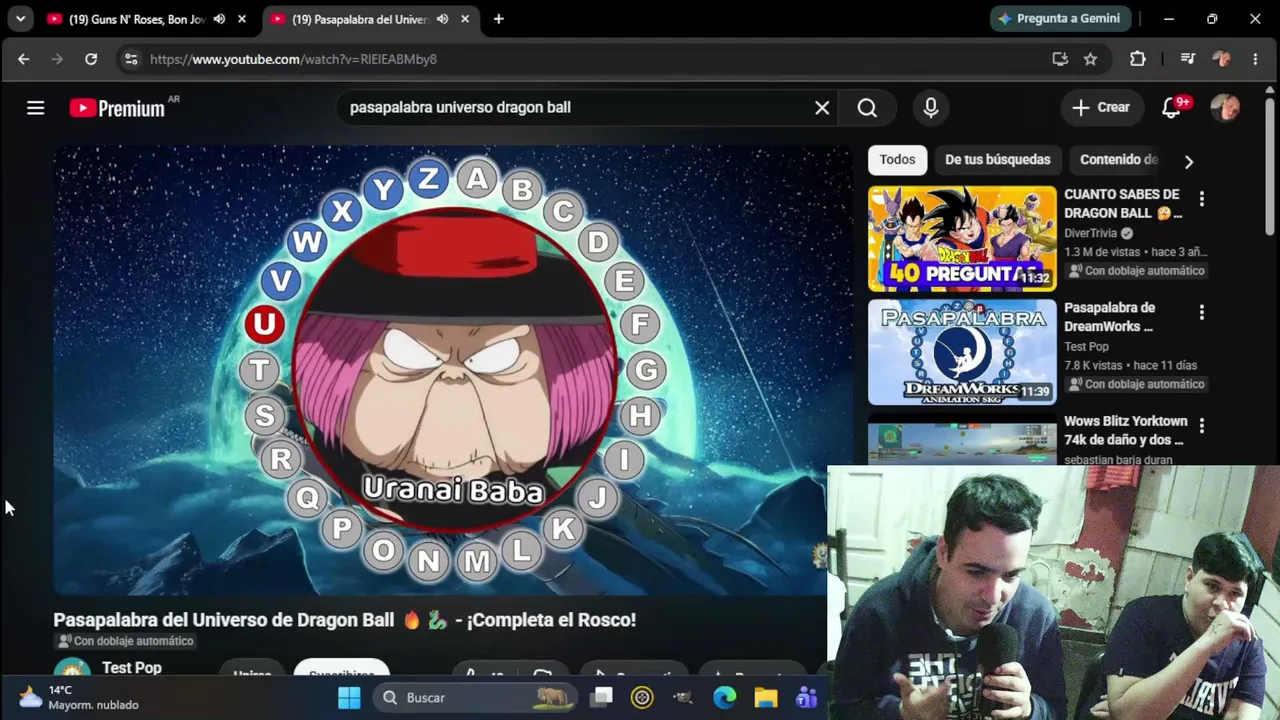Open the tab search dropdown arrow
The image size is (1280, 720).
coord(20,19)
